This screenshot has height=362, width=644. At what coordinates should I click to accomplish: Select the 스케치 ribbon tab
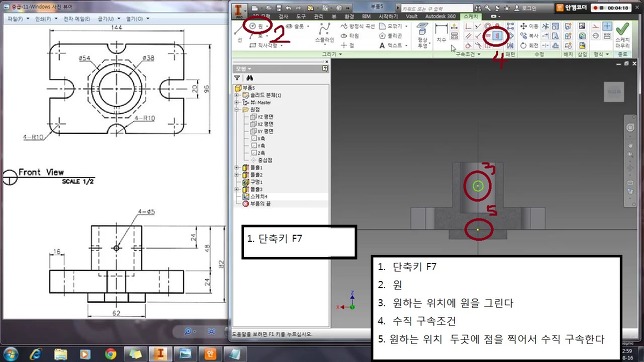tap(471, 16)
